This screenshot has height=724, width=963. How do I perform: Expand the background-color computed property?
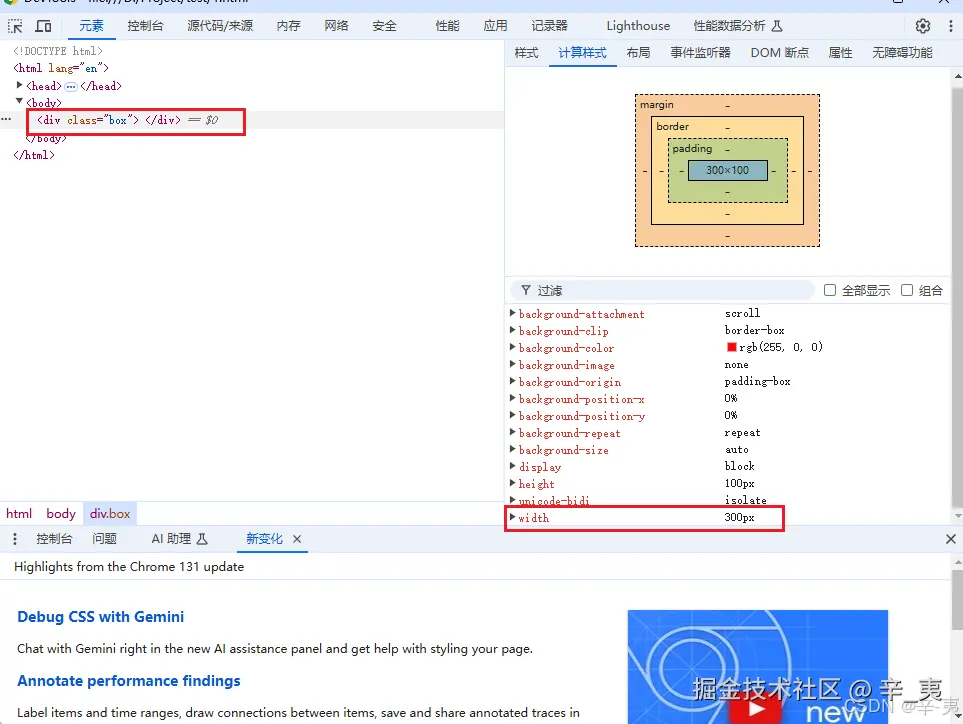(x=512, y=347)
